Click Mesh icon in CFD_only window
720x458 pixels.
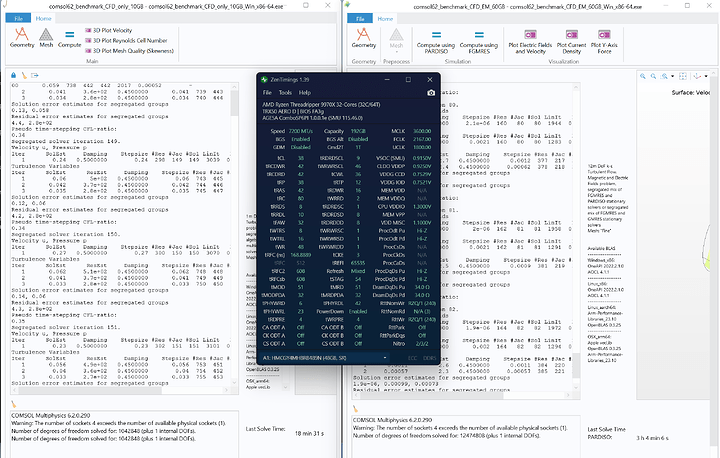tap(46, 38)
